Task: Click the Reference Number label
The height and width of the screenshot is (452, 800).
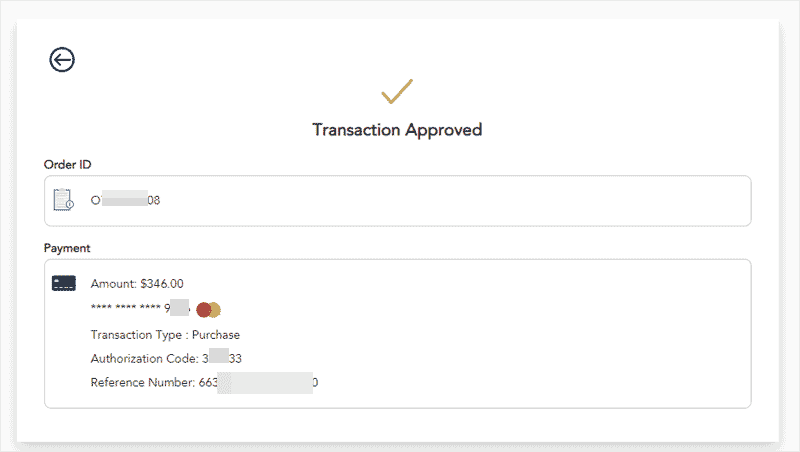Action: click(143, 383)
